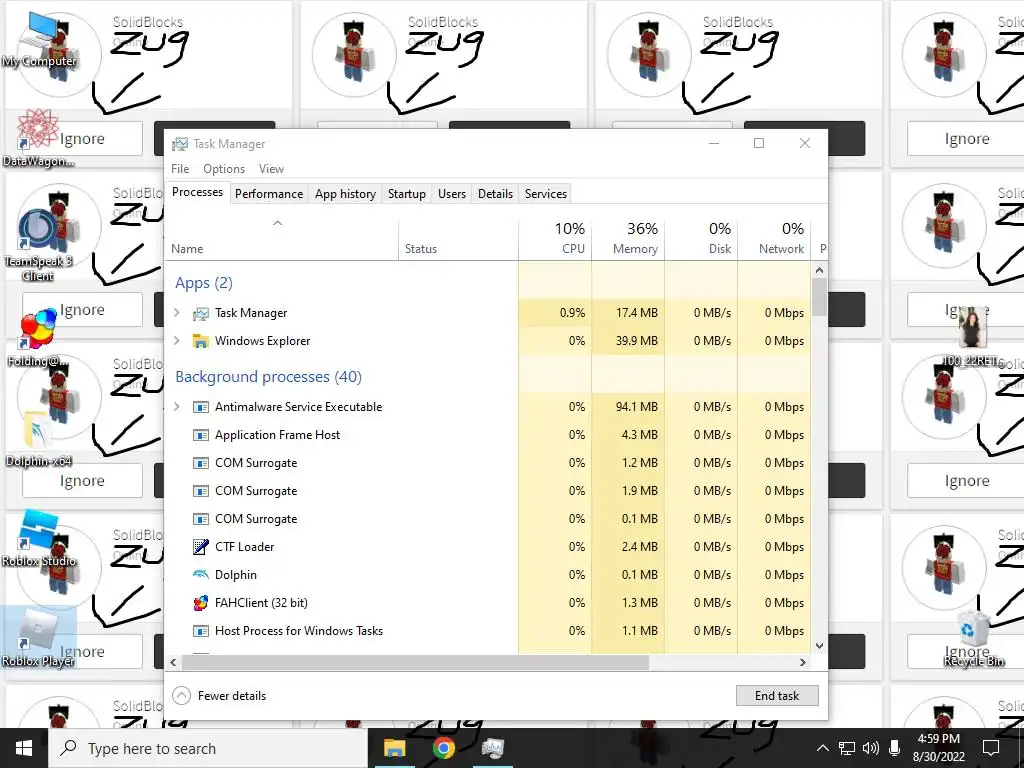Click Antimalware memory value 94.1 MB
This screenshot has width=1024, height=768.
pos(636,407)
